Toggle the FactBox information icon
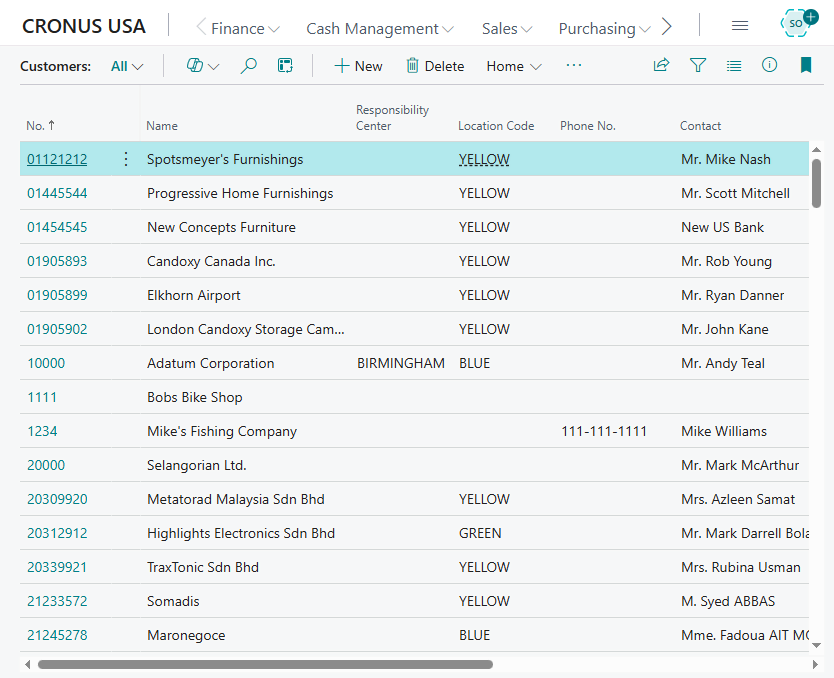This screenshot has height=678, width=834. [x=769, y=66]
